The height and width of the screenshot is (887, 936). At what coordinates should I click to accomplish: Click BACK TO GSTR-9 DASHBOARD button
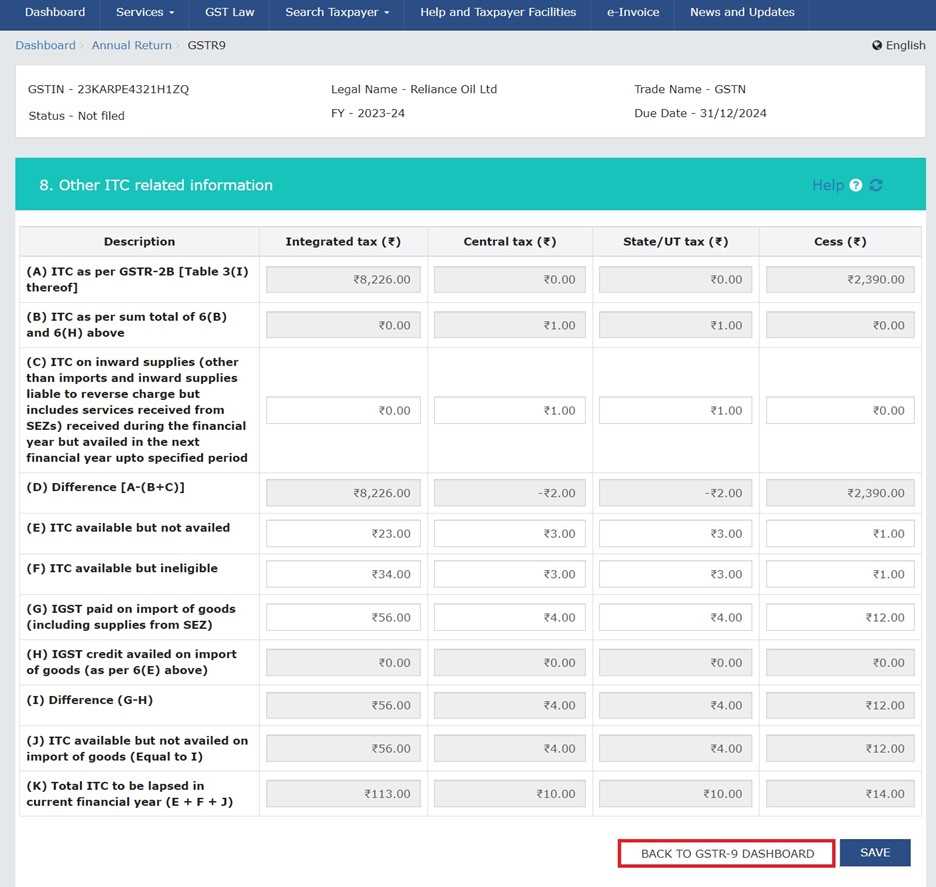pos(726,854)
